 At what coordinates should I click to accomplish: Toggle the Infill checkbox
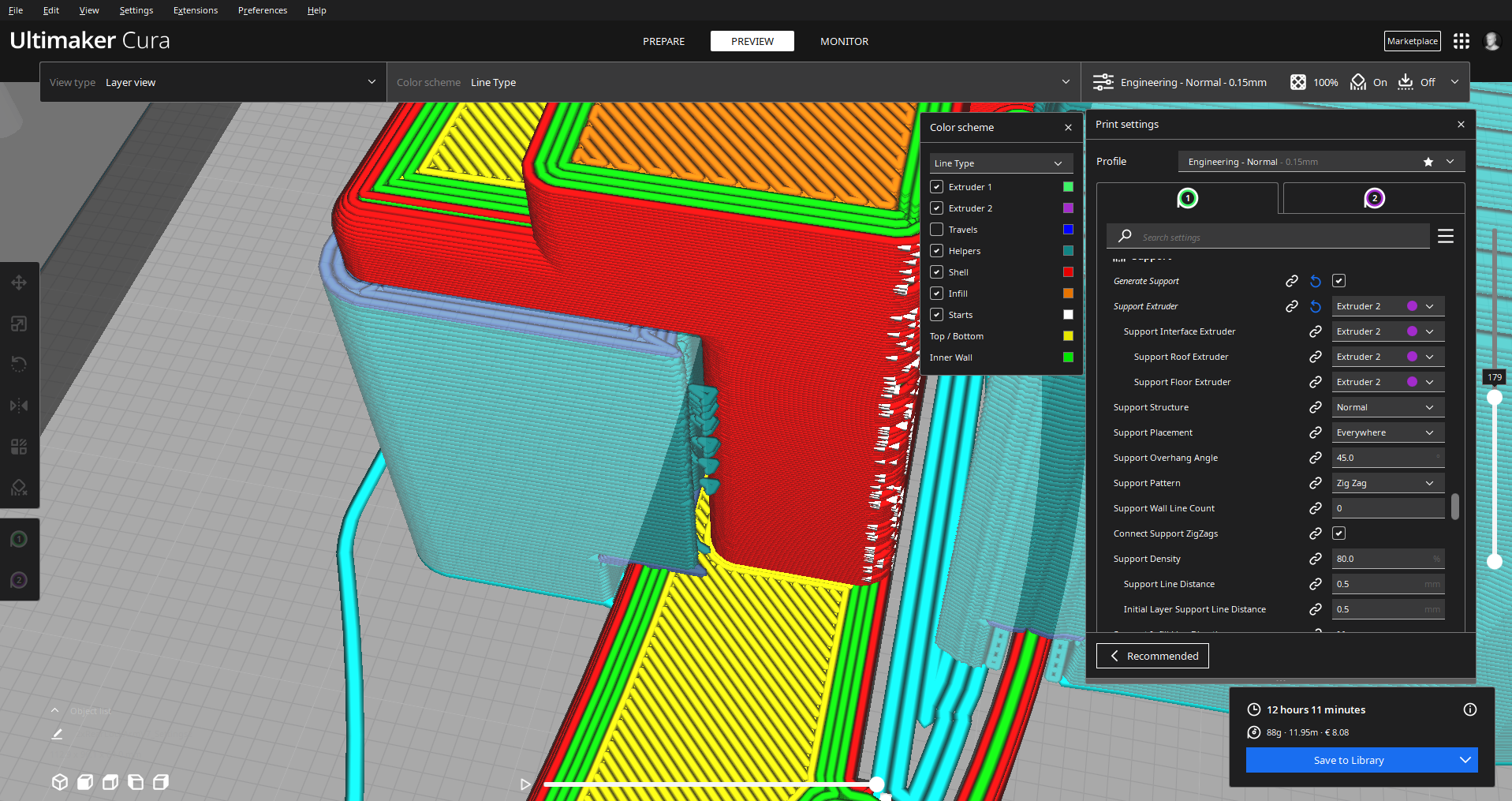(937, 294)
